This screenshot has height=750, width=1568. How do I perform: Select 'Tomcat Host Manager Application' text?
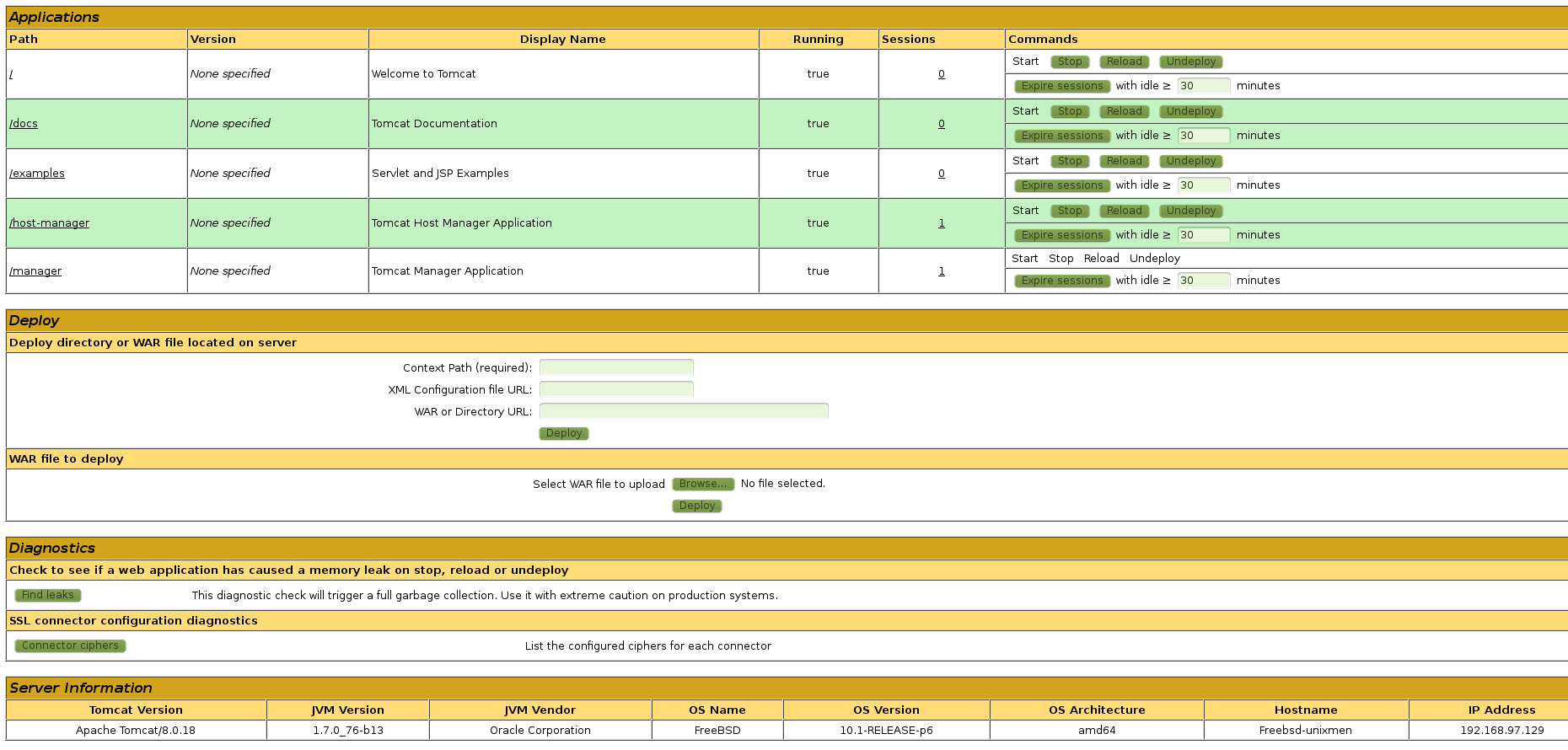point(462,223)
